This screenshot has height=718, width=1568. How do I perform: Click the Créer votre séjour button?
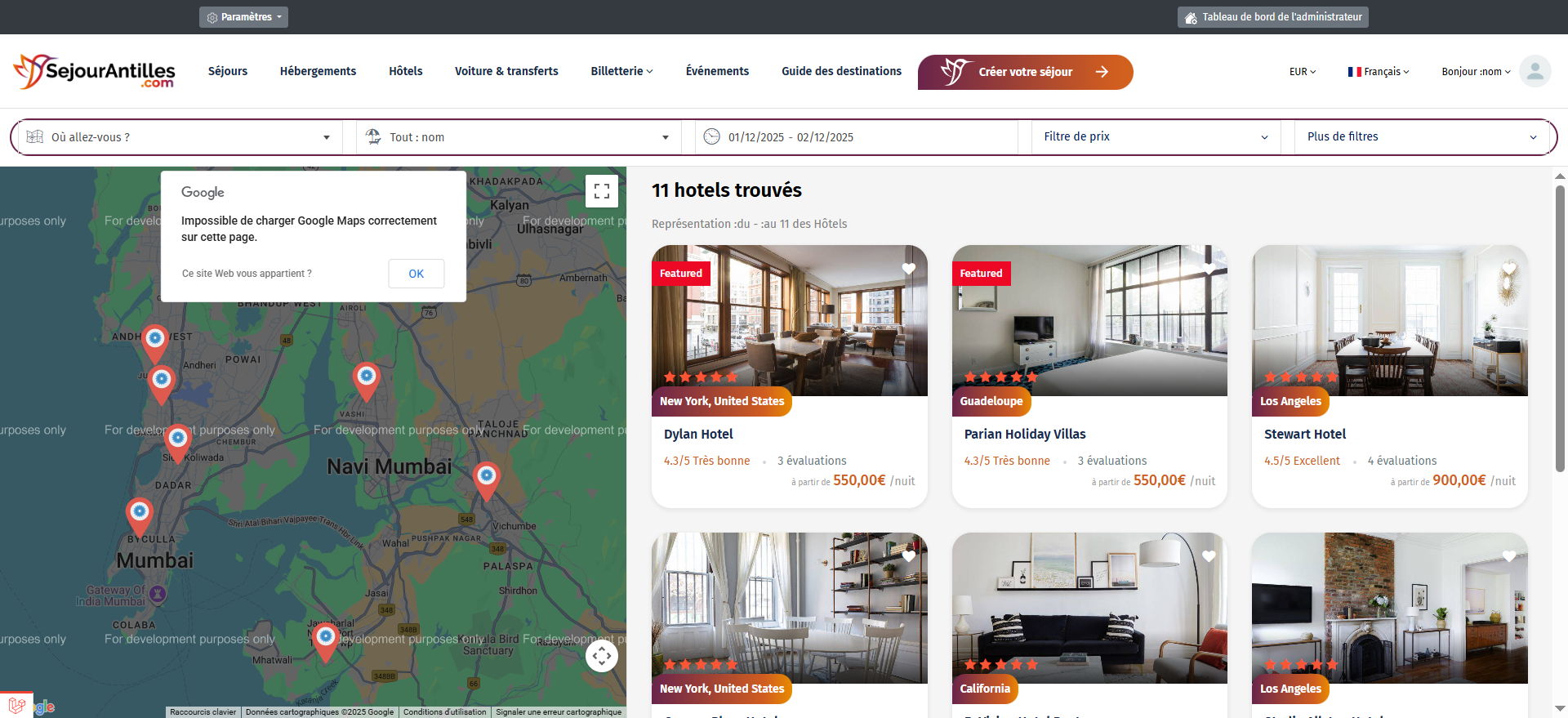coord(1026,72)
